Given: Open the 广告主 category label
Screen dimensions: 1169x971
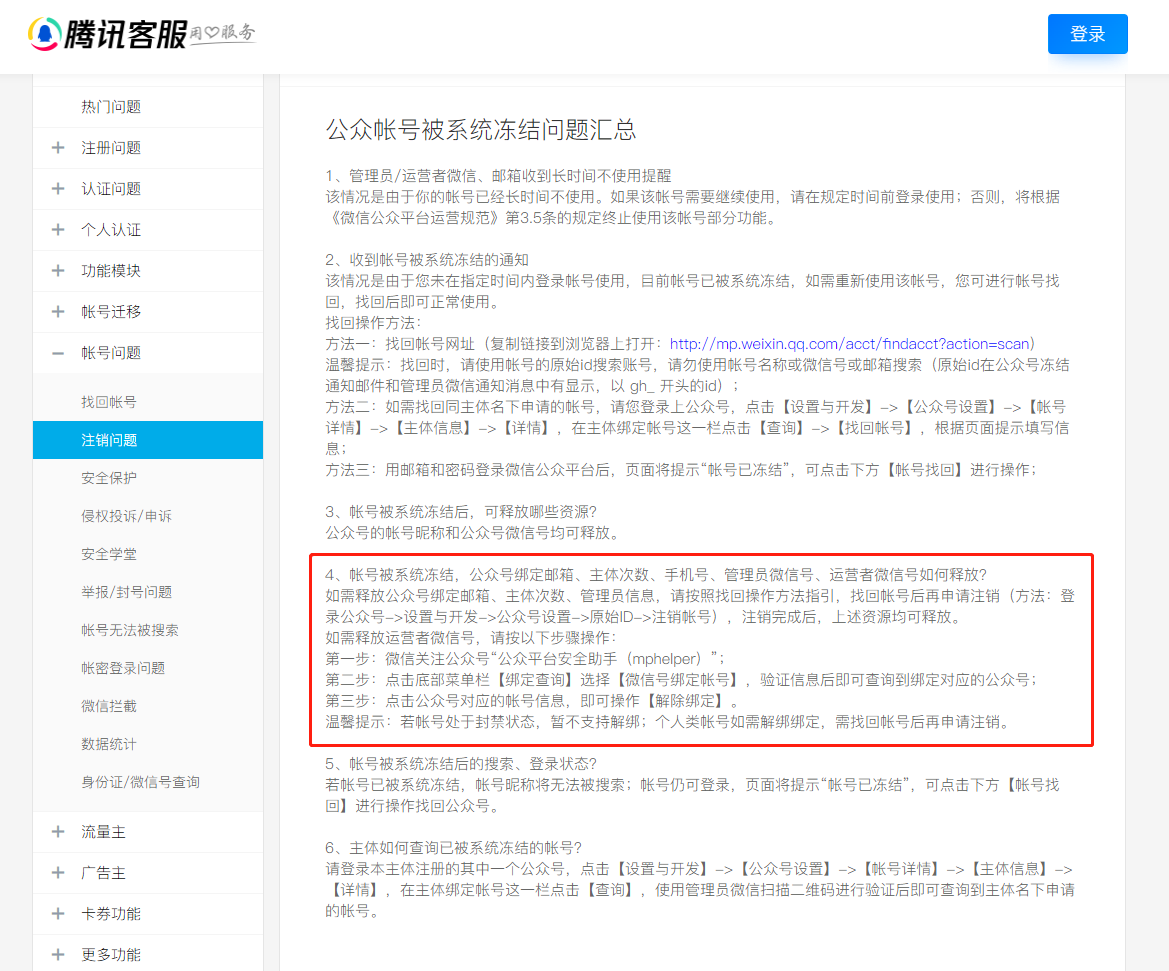Looking at the screenshot, I should tap(104, 873).
